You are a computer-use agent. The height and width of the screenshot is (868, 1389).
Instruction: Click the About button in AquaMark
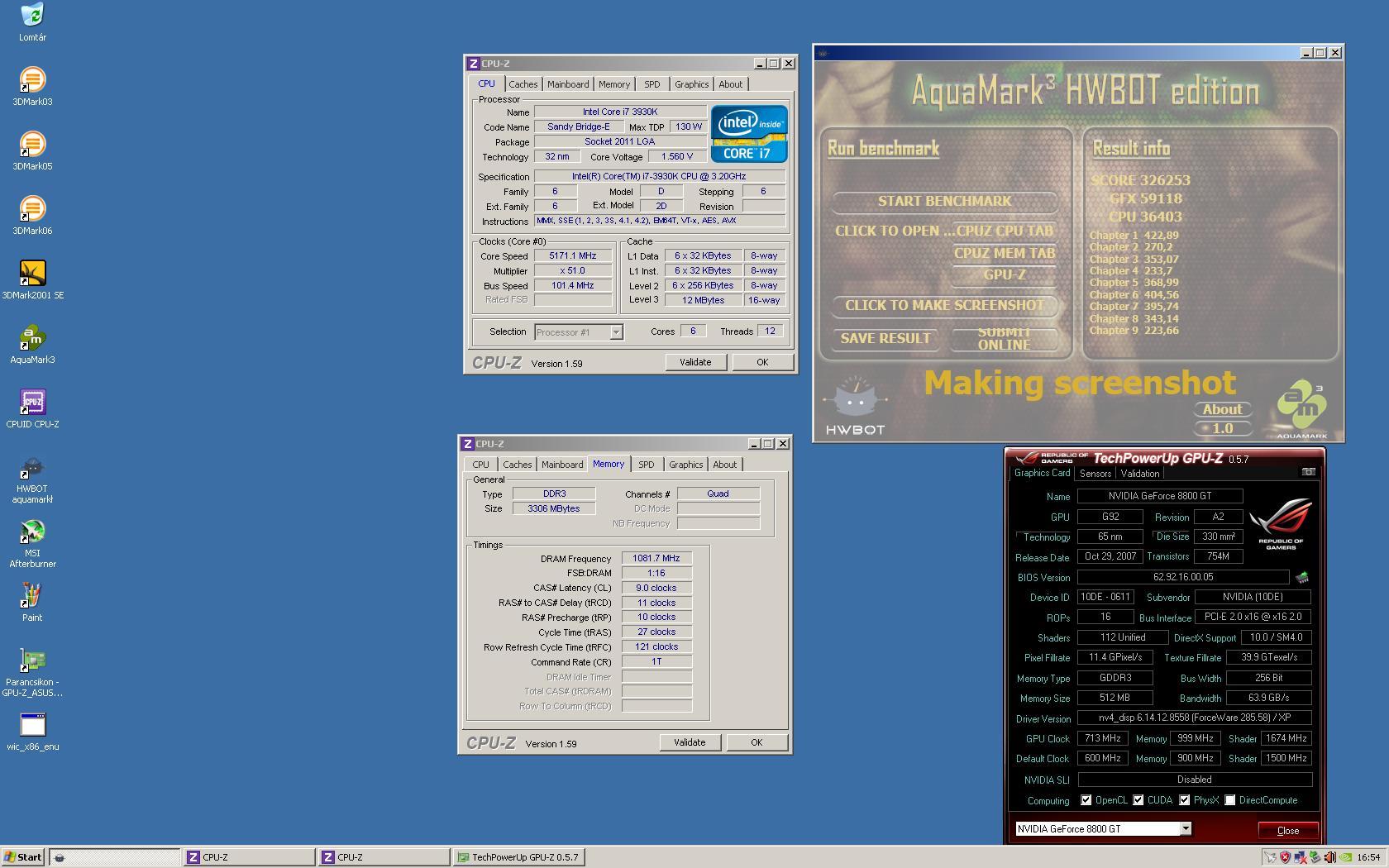(1222, 409)
